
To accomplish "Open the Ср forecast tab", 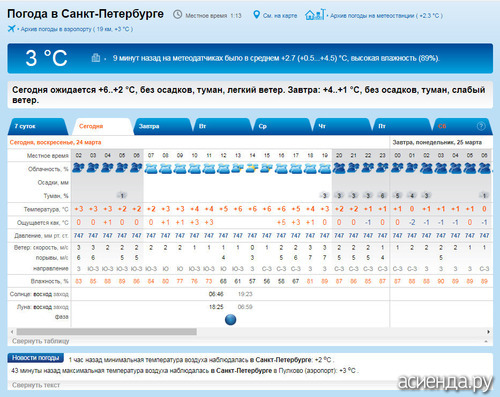I will click(x=282, y=126).
